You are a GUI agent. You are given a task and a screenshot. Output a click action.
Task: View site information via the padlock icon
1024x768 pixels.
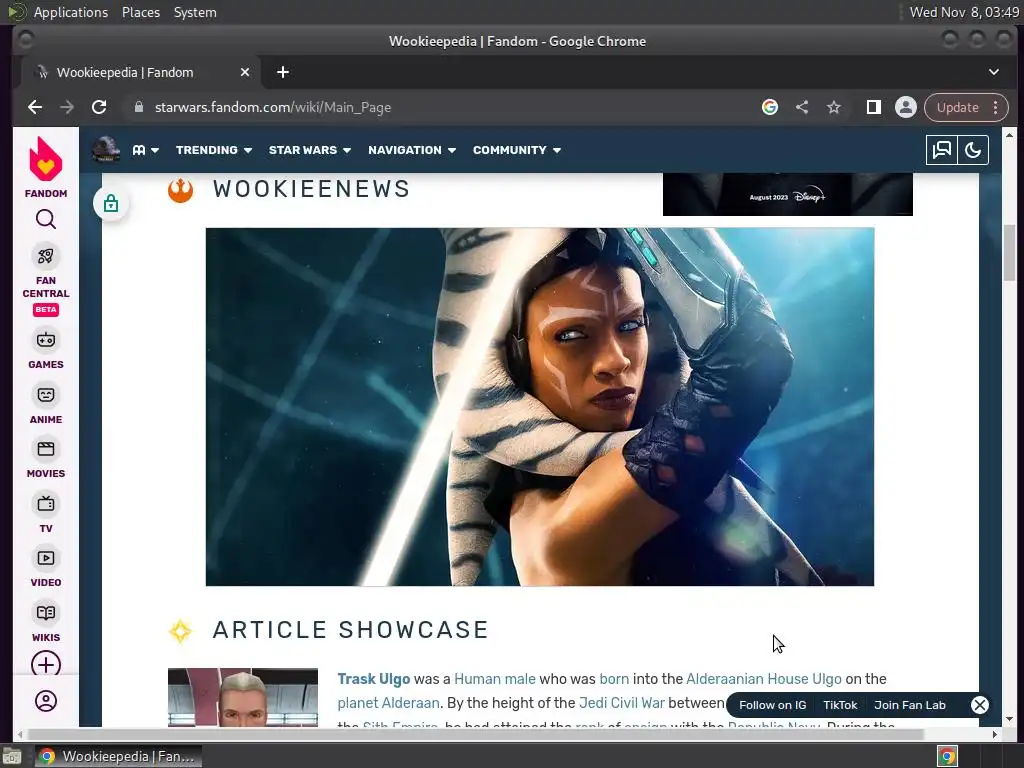138,107
